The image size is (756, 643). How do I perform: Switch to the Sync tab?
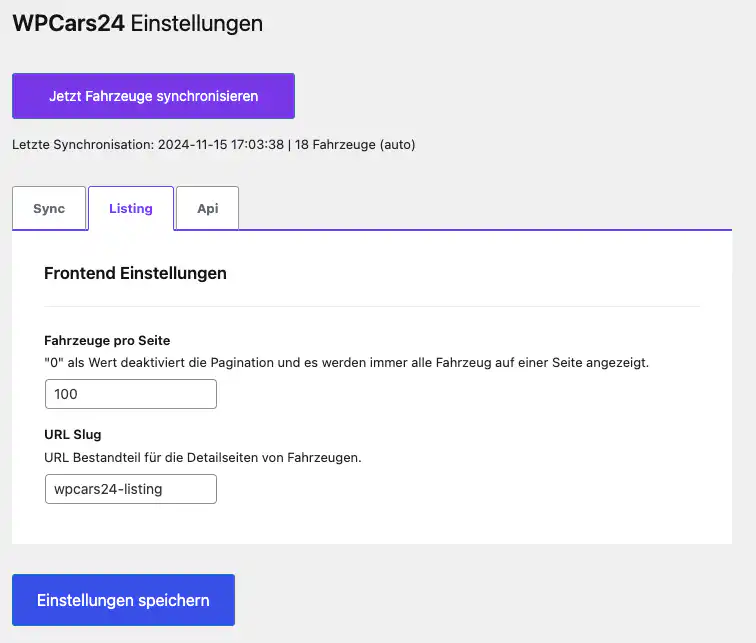click(49, 208)
